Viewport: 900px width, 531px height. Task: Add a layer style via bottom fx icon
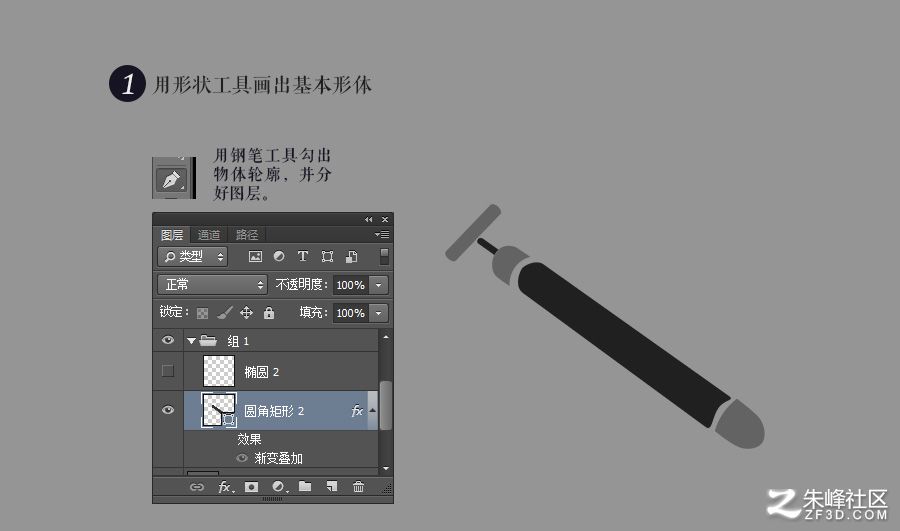tap(226, 487)
